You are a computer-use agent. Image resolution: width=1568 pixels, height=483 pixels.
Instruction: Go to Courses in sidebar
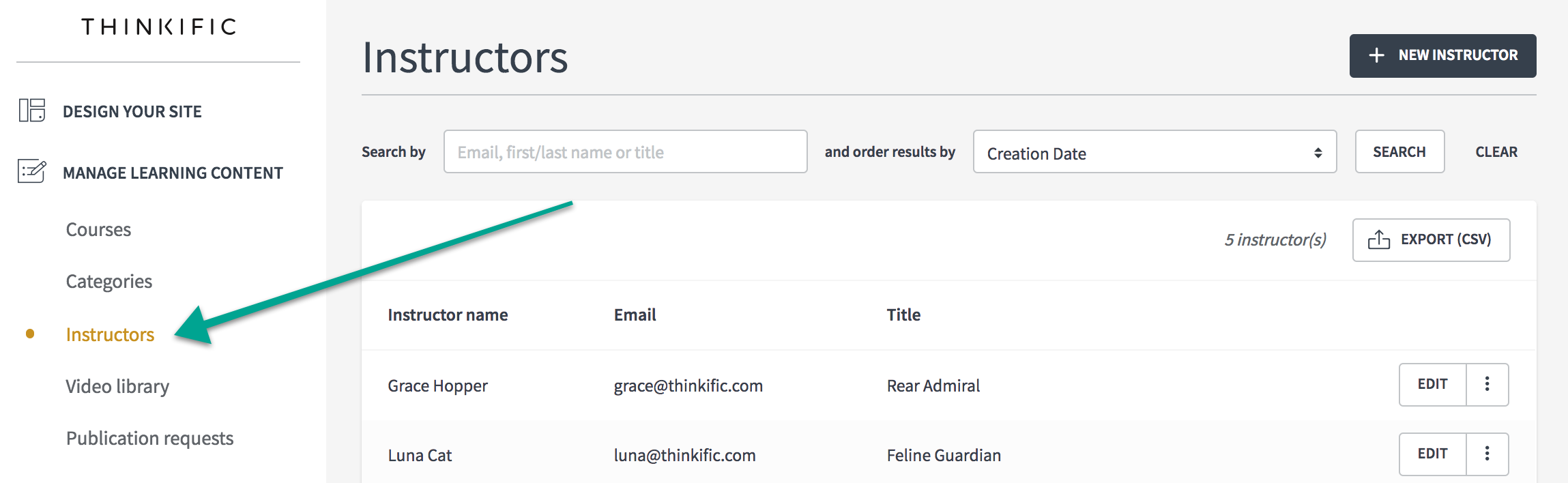tap(98, 230)
